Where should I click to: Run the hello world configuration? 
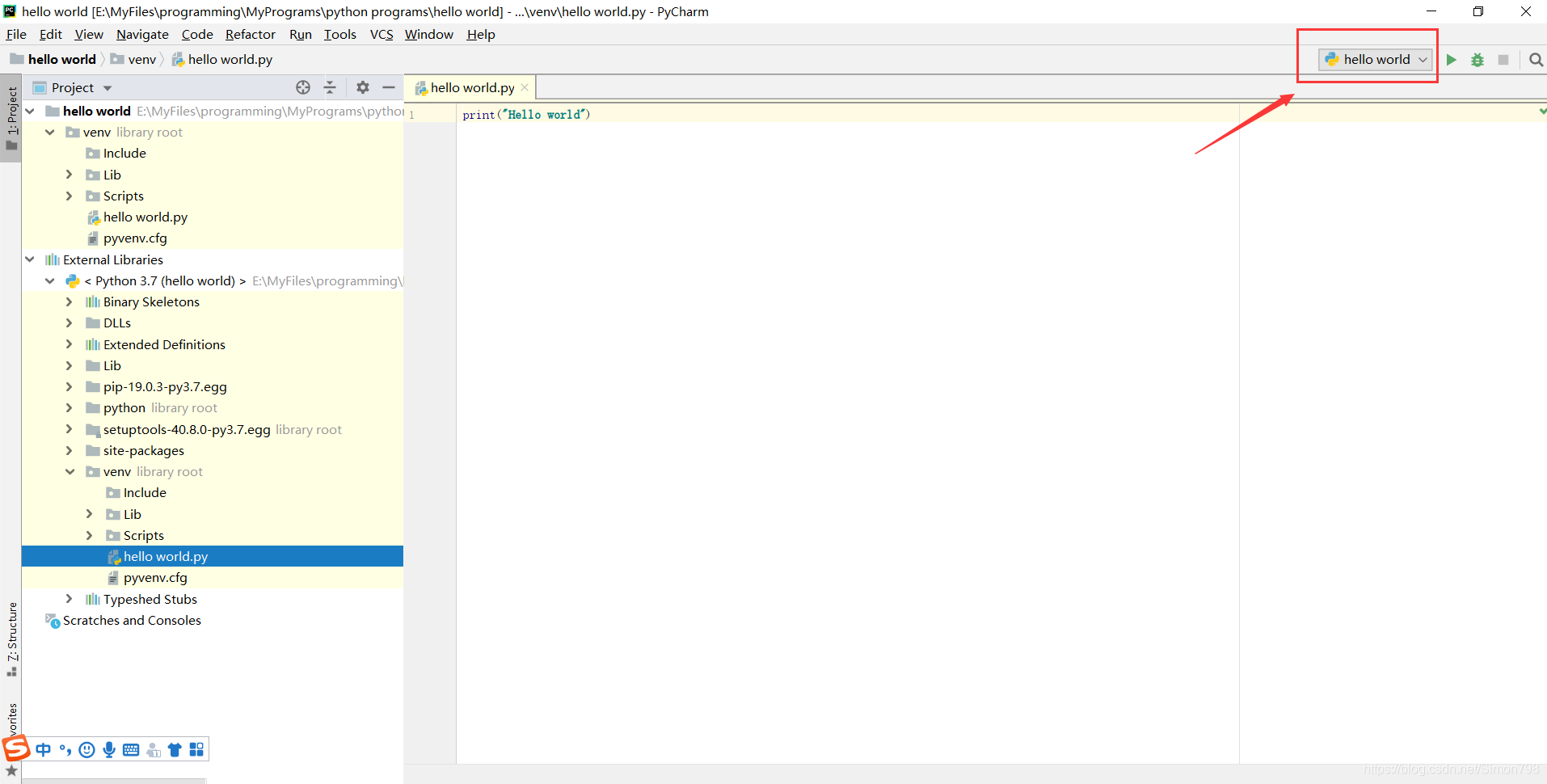tap(1452, 60)
